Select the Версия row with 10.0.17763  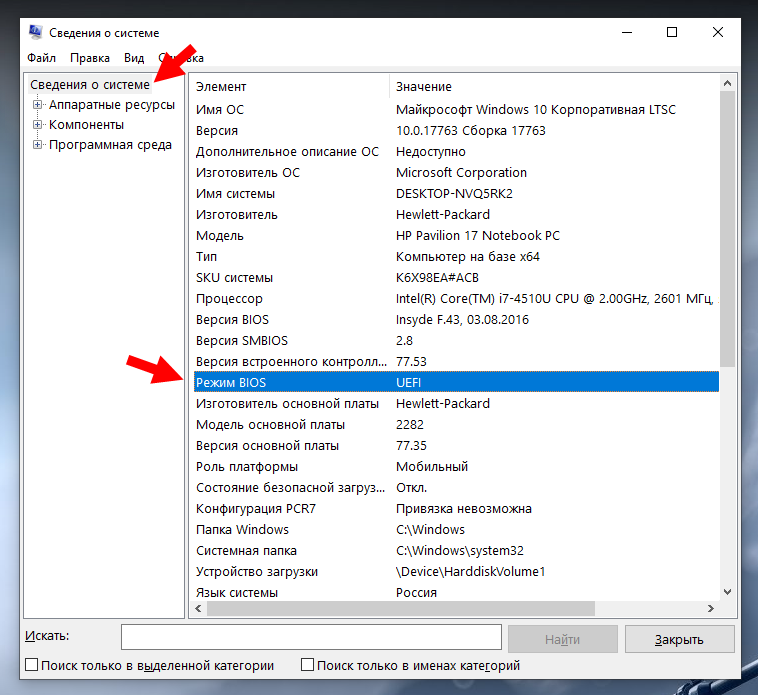click(x=456, y=130)
